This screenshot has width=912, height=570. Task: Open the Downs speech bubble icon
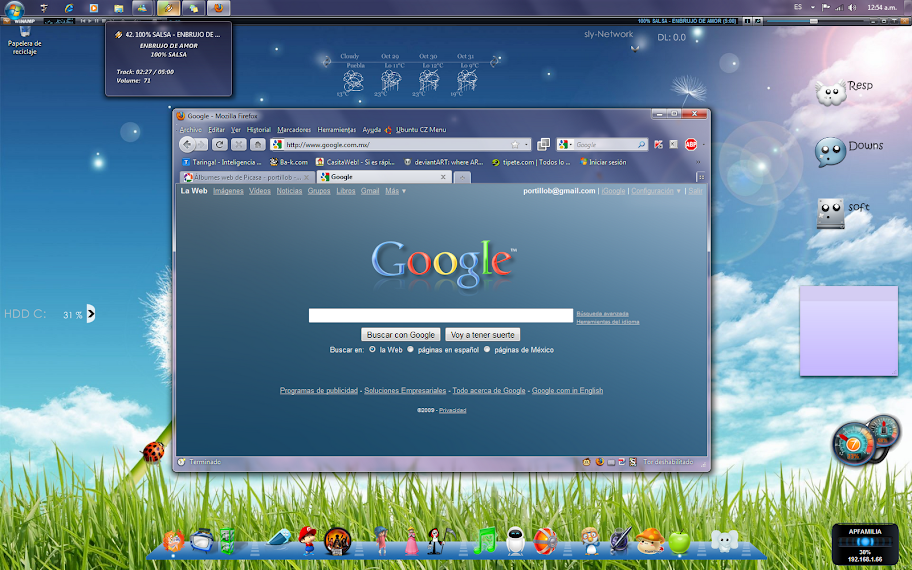point(830,152)
